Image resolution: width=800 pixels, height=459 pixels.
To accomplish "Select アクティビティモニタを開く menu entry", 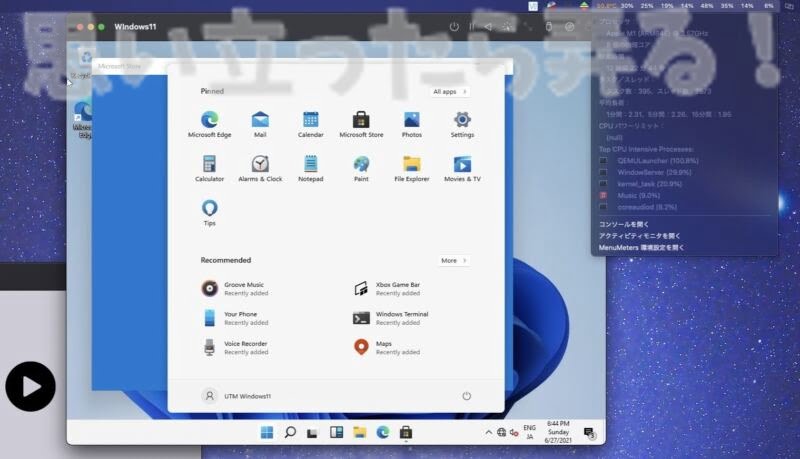I will coord(639,236).
